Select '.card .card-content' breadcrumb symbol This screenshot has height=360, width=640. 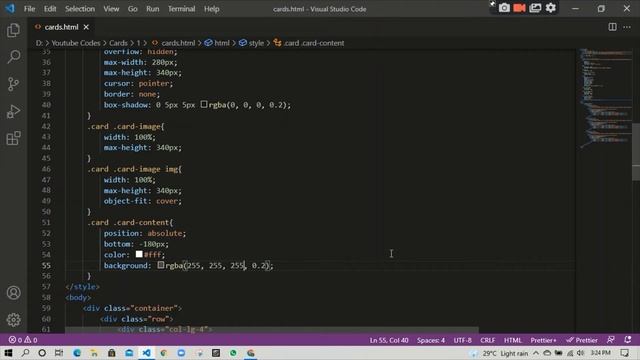pos(309,43)
